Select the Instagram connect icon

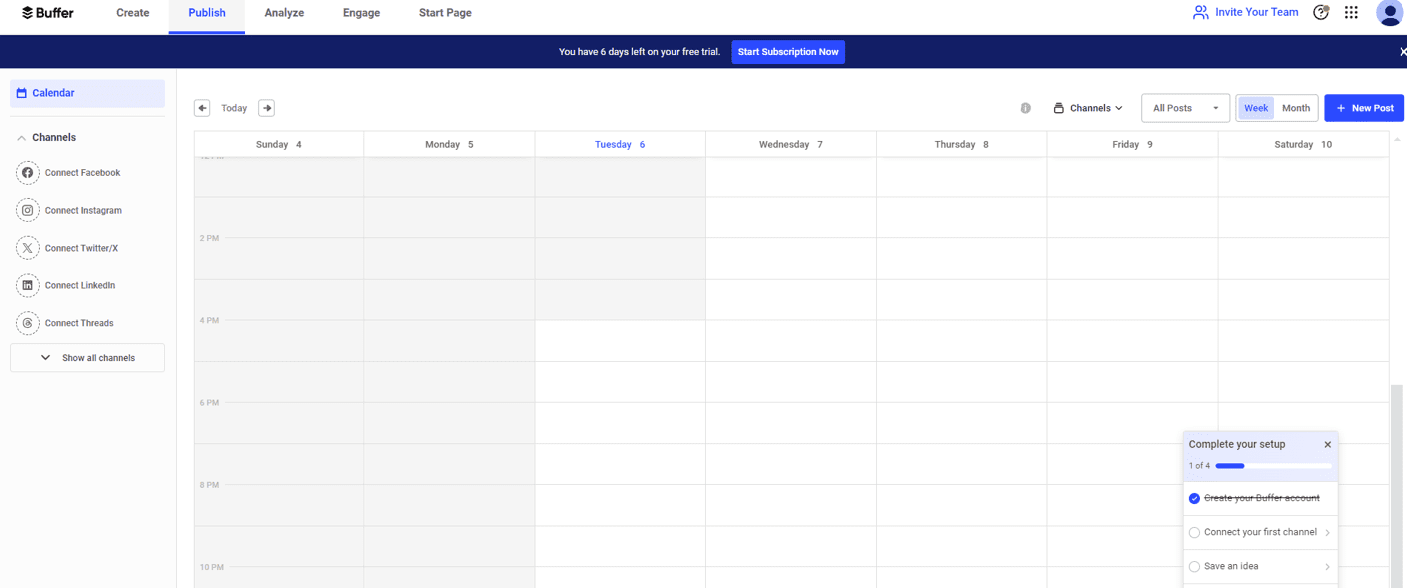pos(27,210)
